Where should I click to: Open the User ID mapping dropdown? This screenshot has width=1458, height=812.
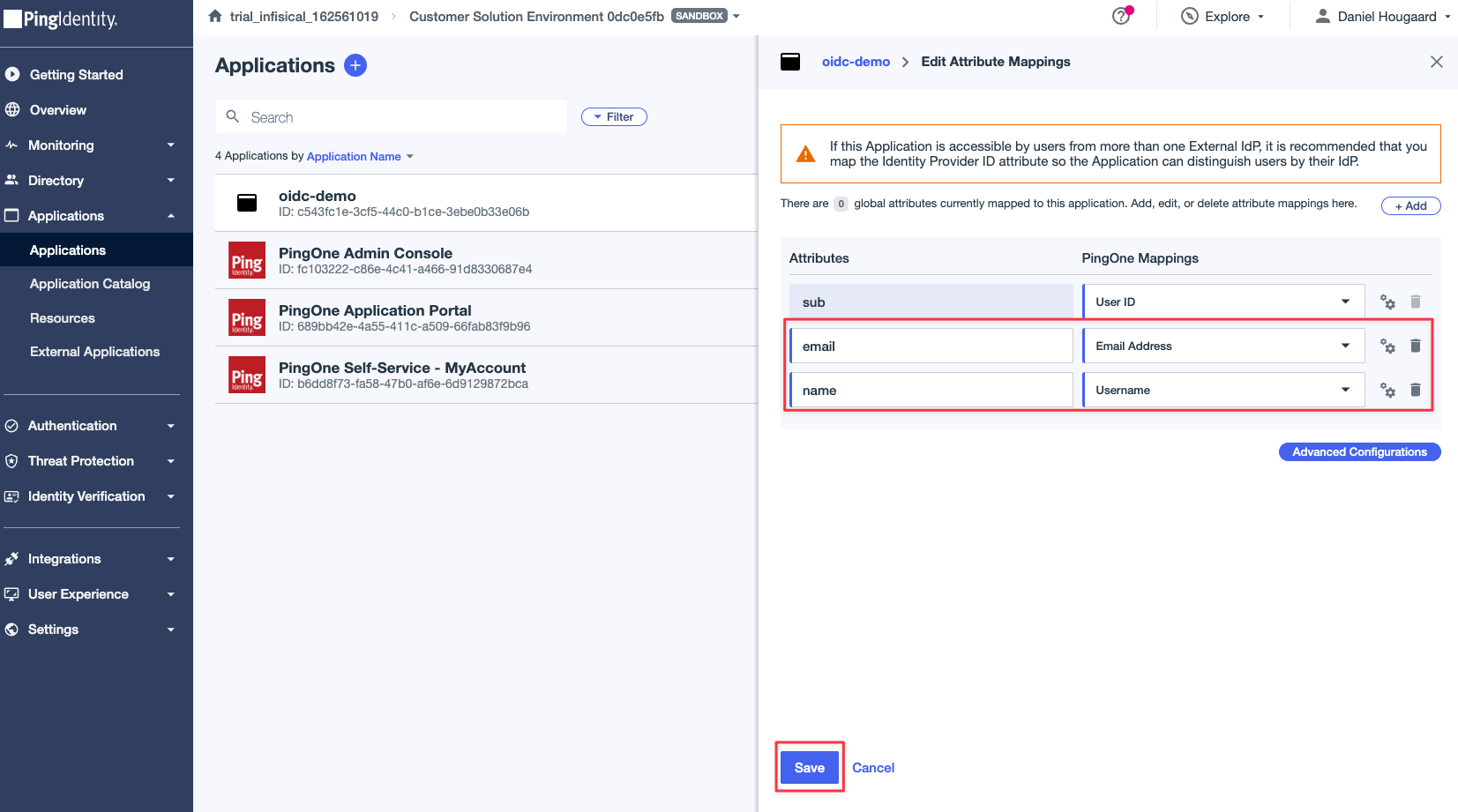click(1223, 302)
